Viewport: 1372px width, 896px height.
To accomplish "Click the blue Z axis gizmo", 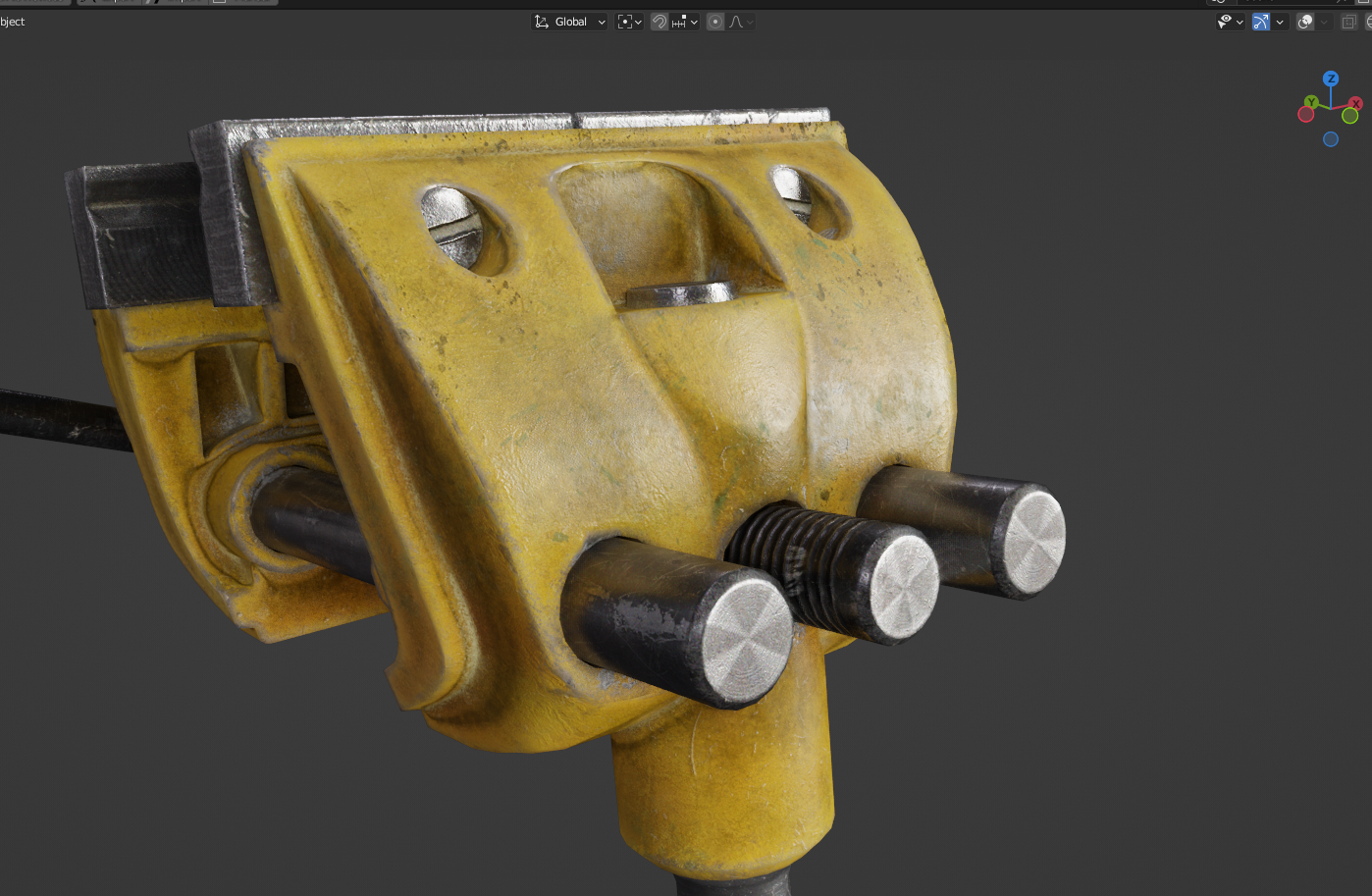I will click(x=1331, y=79).
